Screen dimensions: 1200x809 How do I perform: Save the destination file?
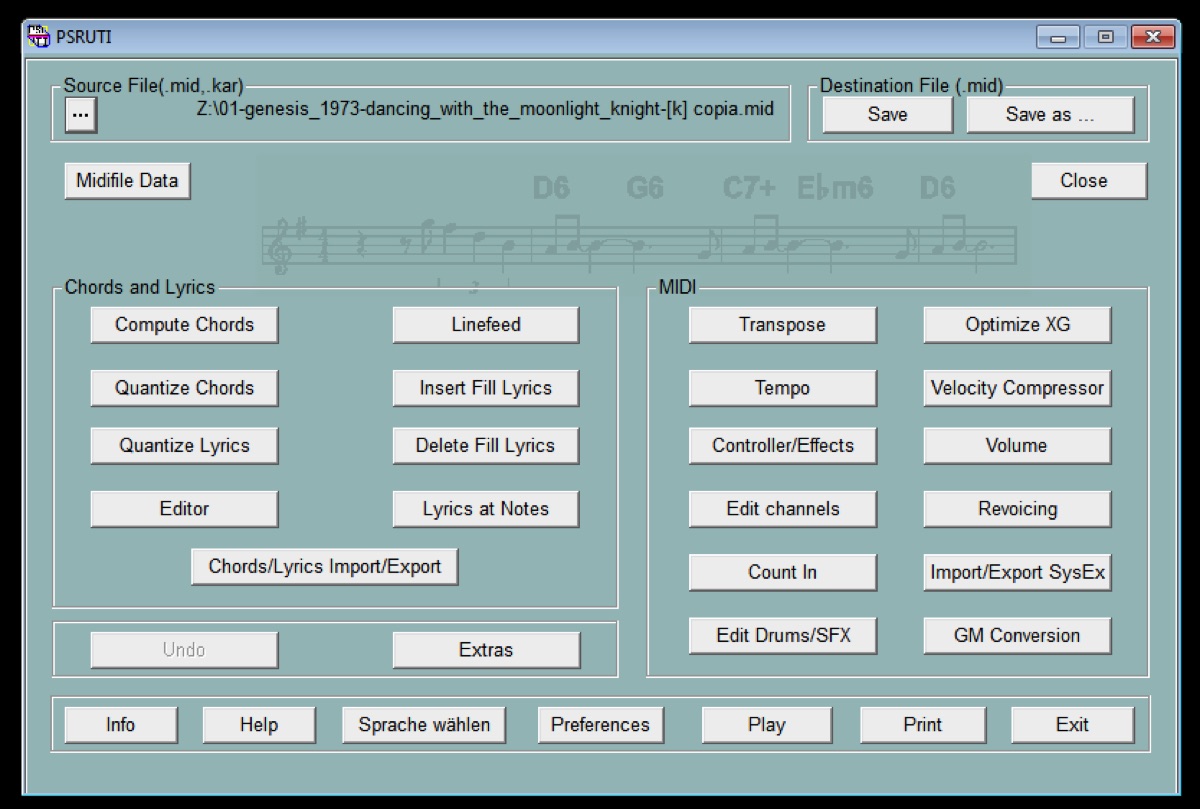coord(888,114)
